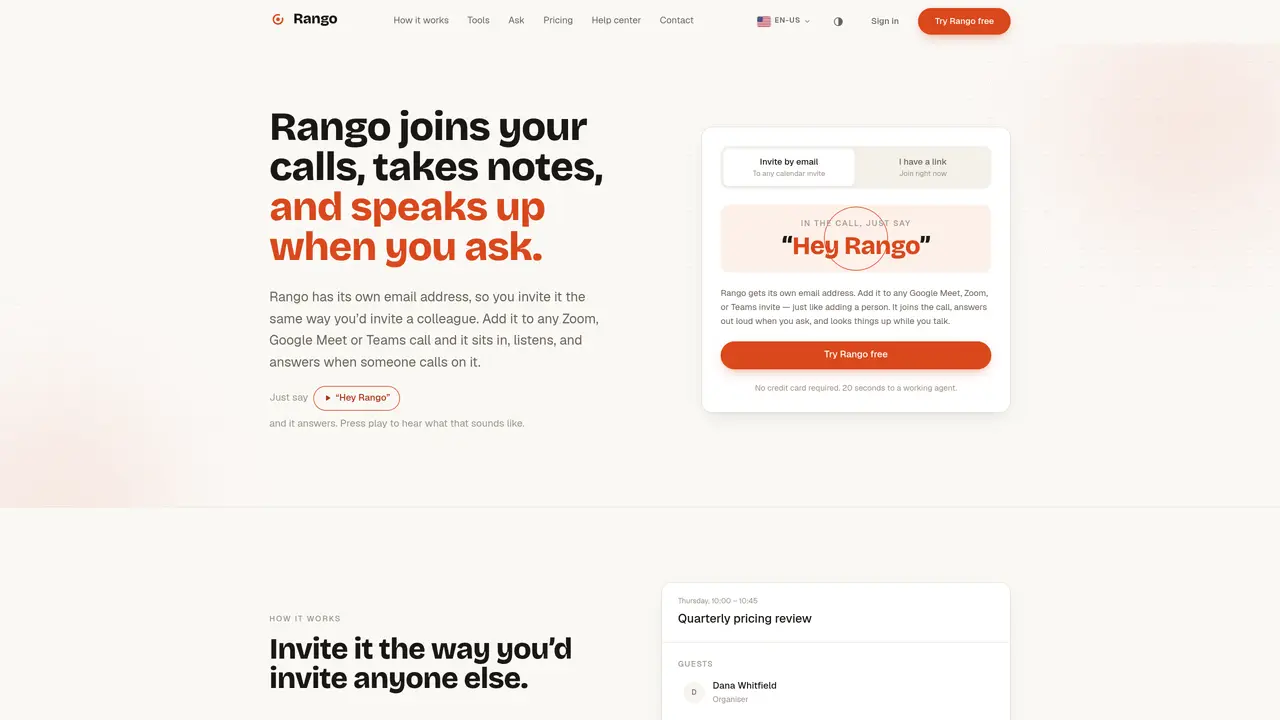This screenshot has width=1280, height=720.
Task: Open the Pricing nav link
Action: pos(558,20)
